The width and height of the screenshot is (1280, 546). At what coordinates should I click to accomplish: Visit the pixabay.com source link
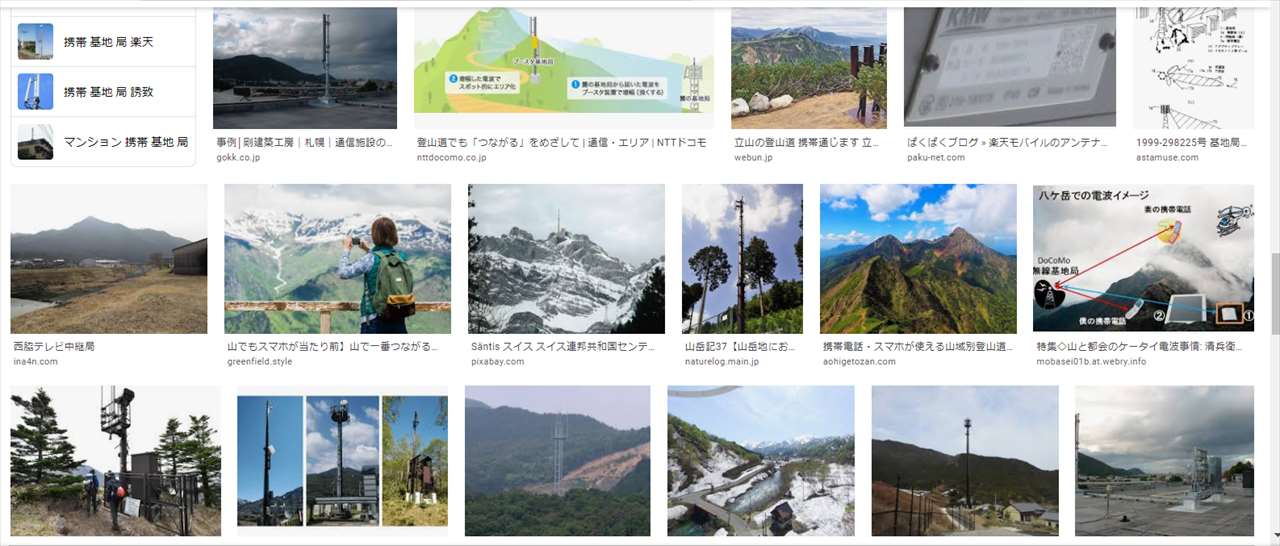coord(497,361)
